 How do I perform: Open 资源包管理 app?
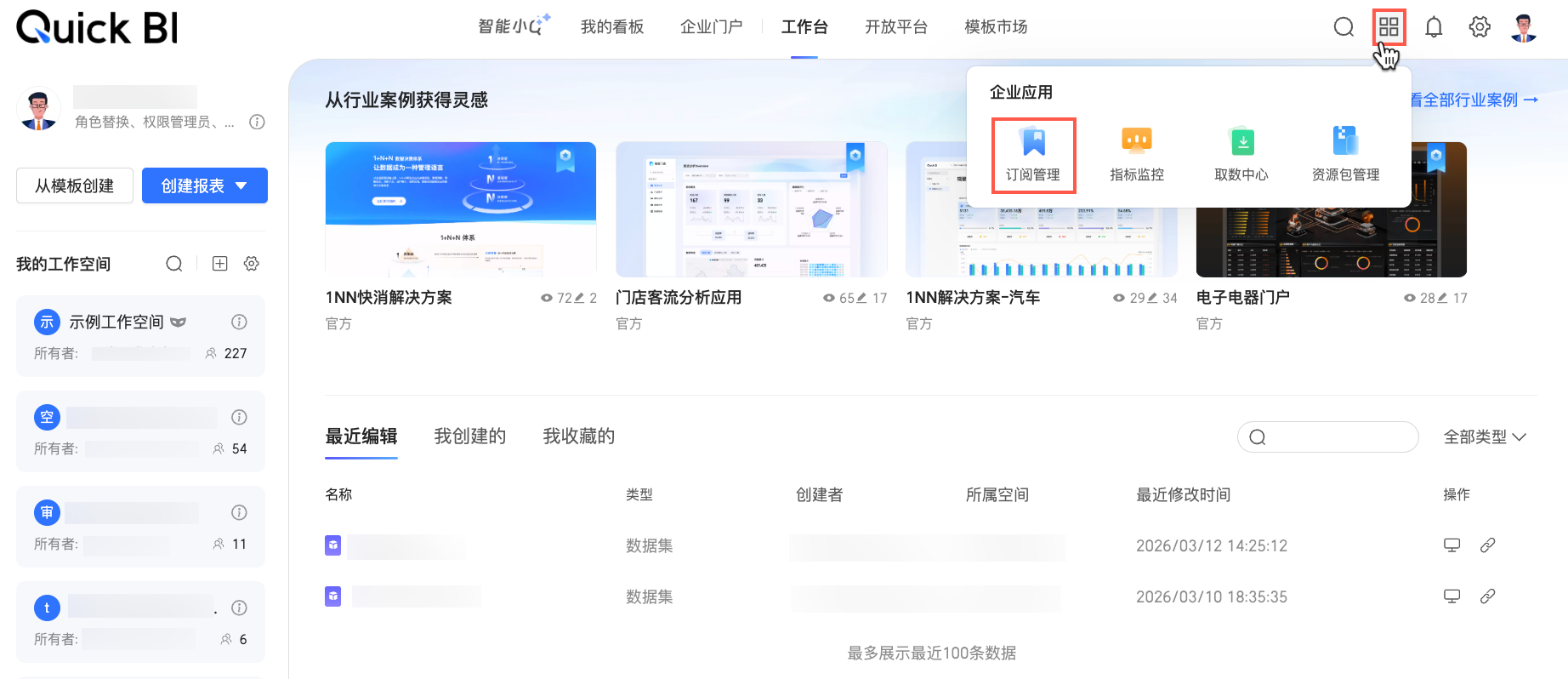coord(1345,155)
